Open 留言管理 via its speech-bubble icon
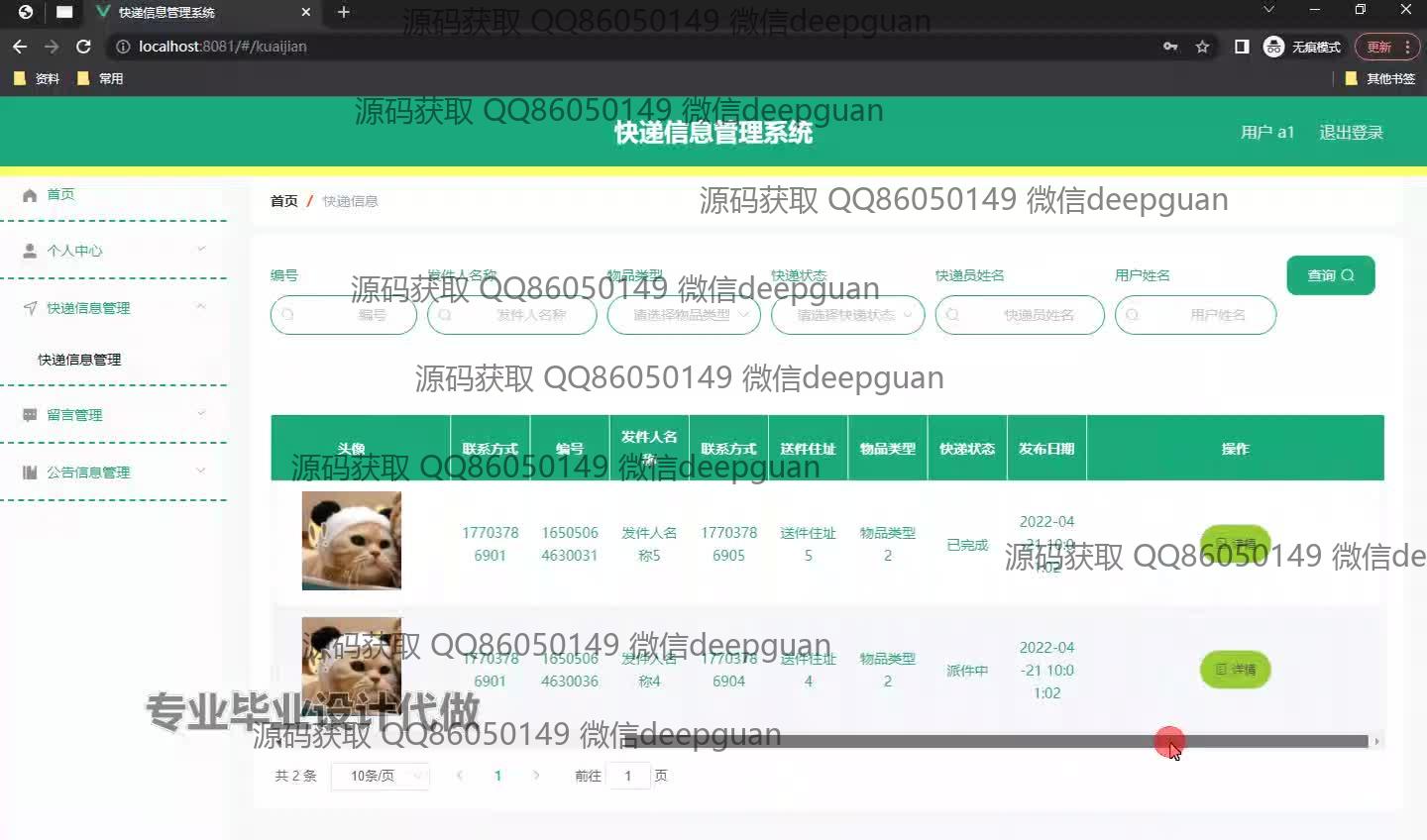1427x840 pixels. point(29,414)
